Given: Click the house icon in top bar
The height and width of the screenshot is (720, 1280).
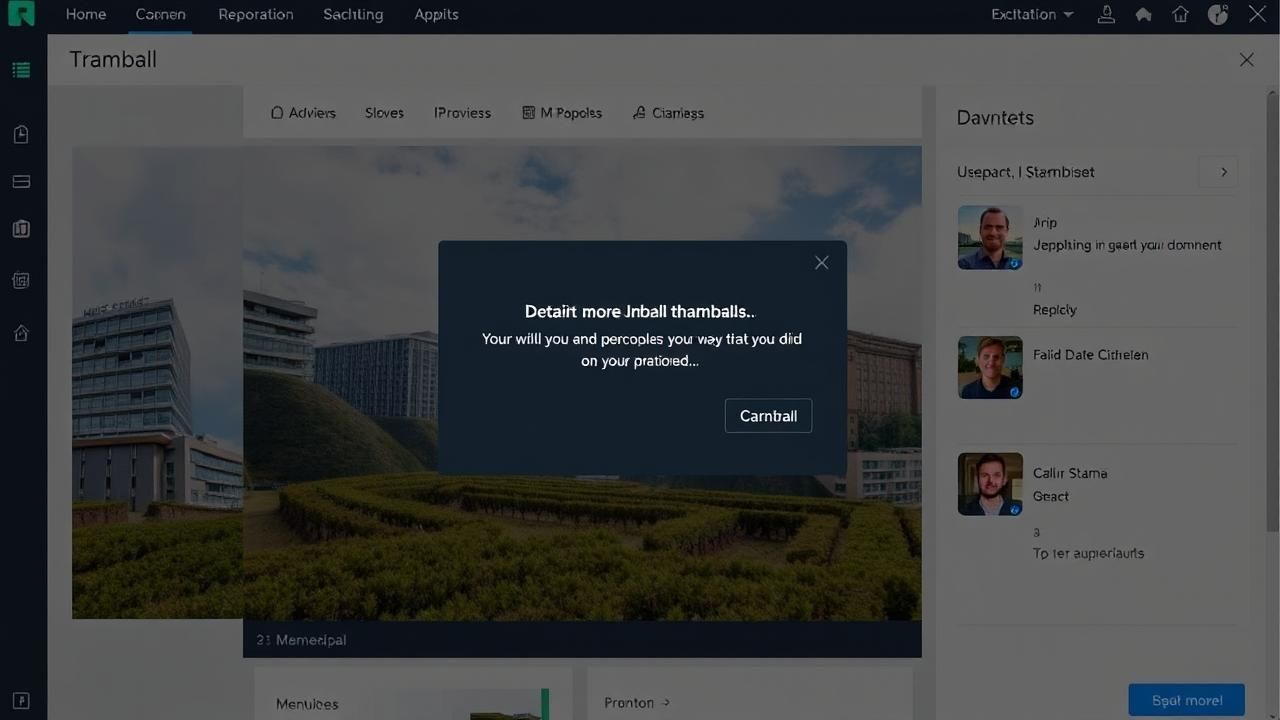Looking at the screenshot, I should [x=1181, y=15].
